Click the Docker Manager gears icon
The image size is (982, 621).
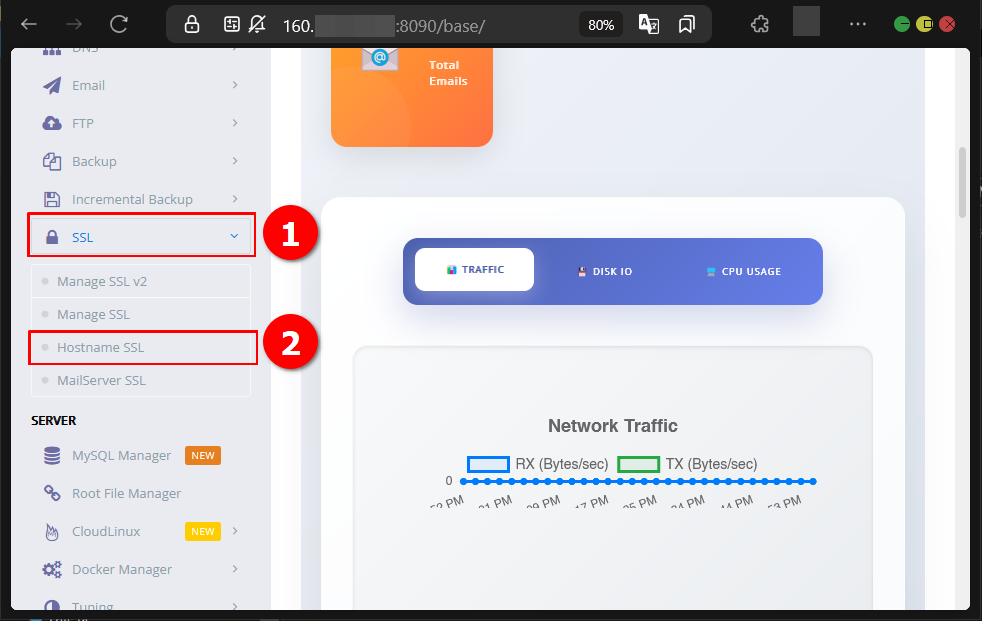[52, 569]
